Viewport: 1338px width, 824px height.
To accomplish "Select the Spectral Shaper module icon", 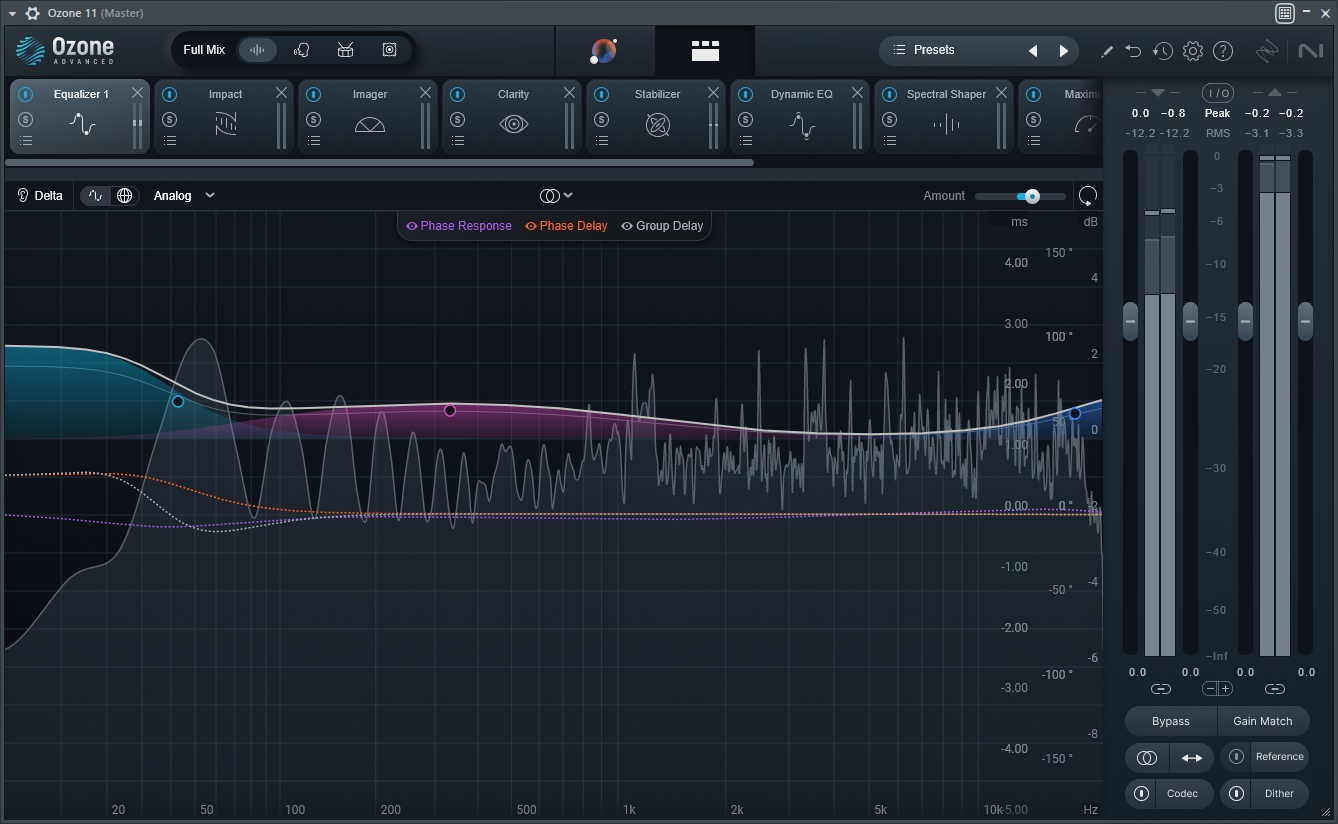I will (x=946, y=125).
